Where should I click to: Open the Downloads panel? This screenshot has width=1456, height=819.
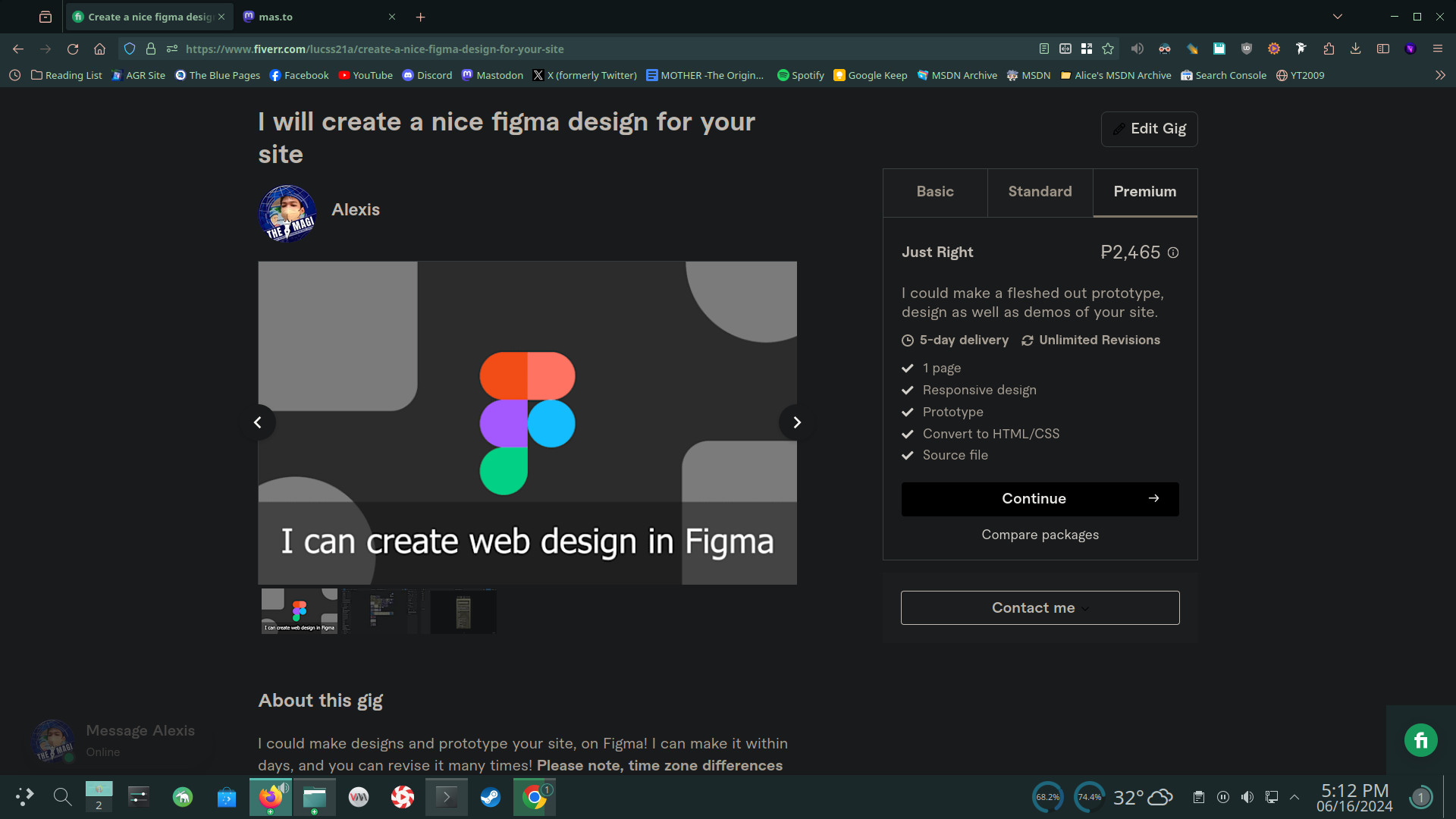click(1355, 49)
